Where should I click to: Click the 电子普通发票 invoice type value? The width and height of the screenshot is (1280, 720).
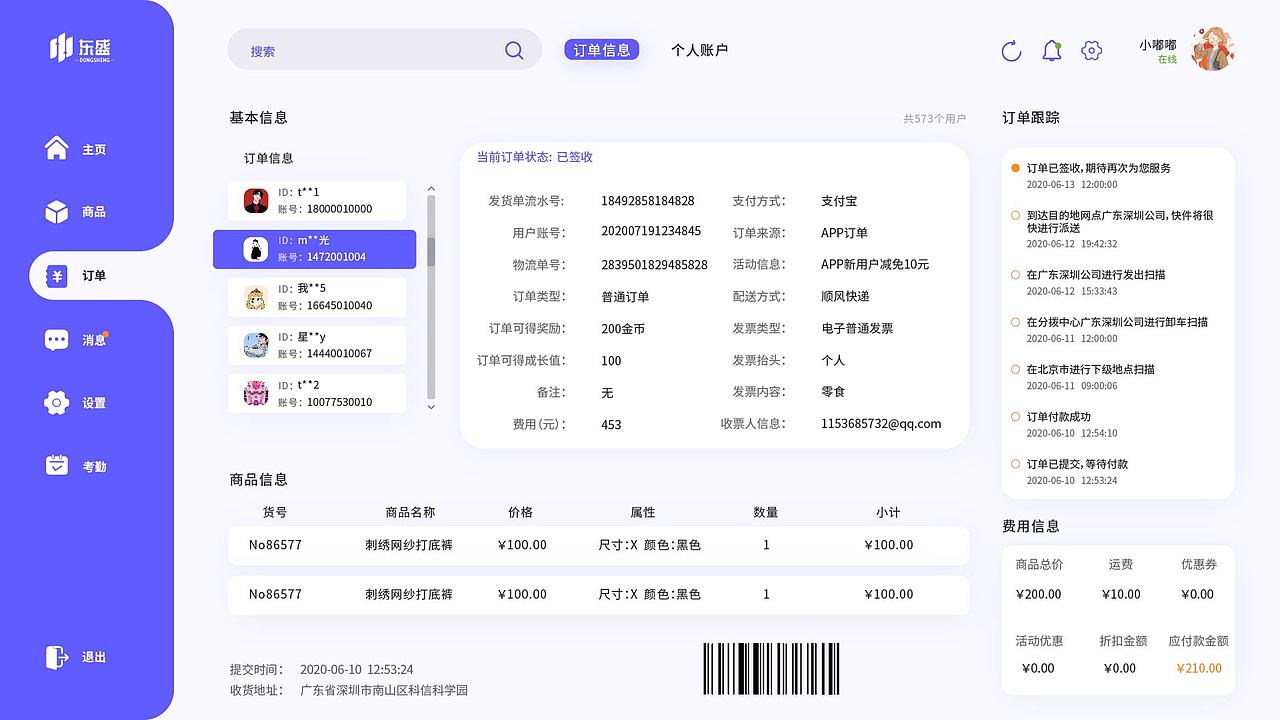pyautogui.click(x=857, y=328)
